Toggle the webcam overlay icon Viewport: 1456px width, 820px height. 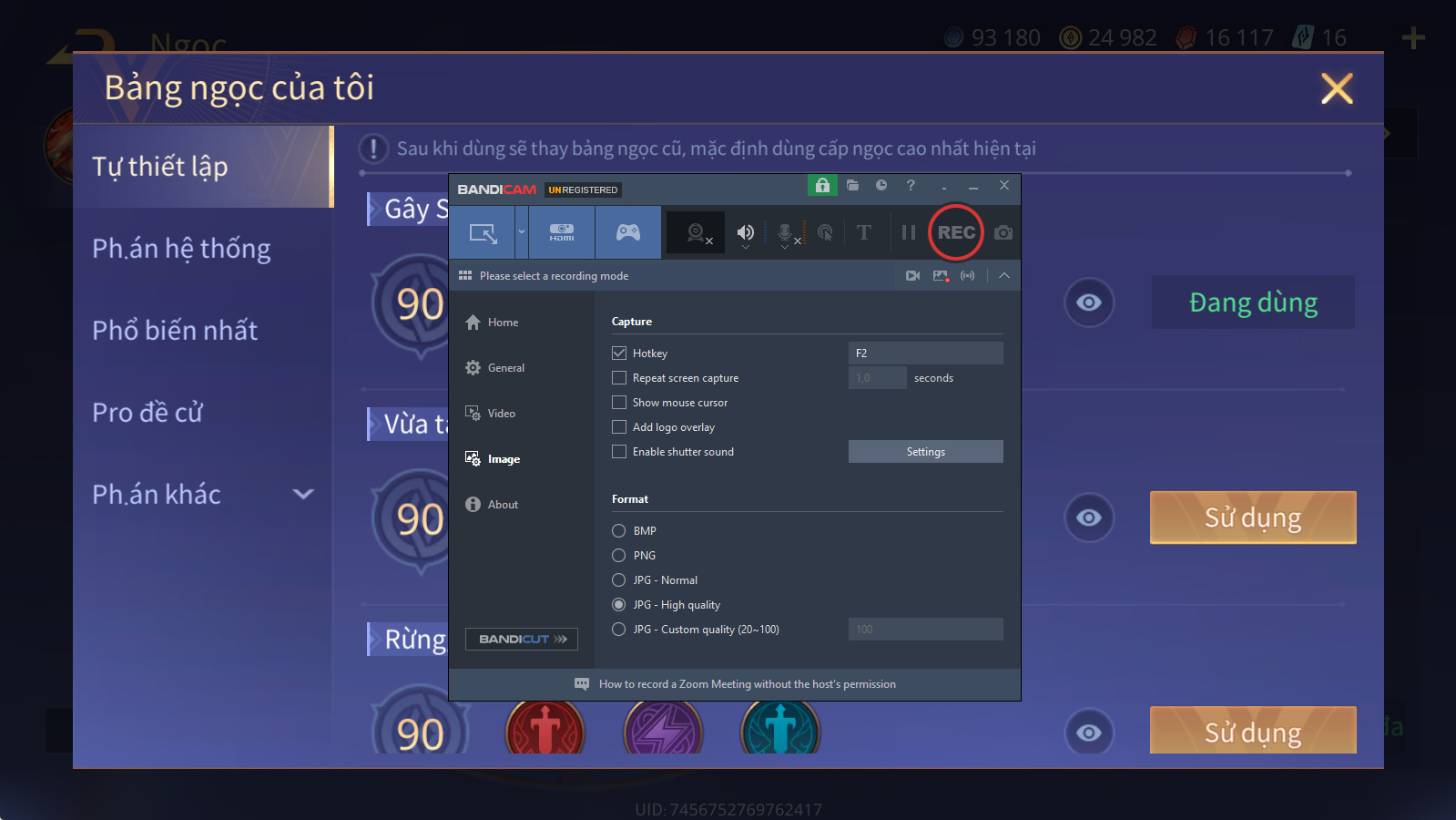pyautogui.click(x=697, y=233)
